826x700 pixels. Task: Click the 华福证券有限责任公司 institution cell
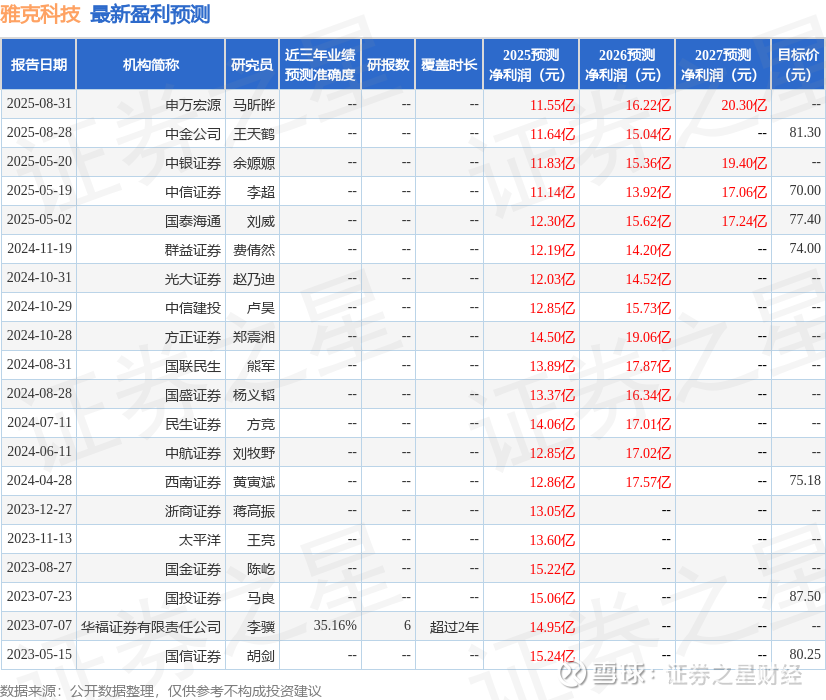pos(151,627)
